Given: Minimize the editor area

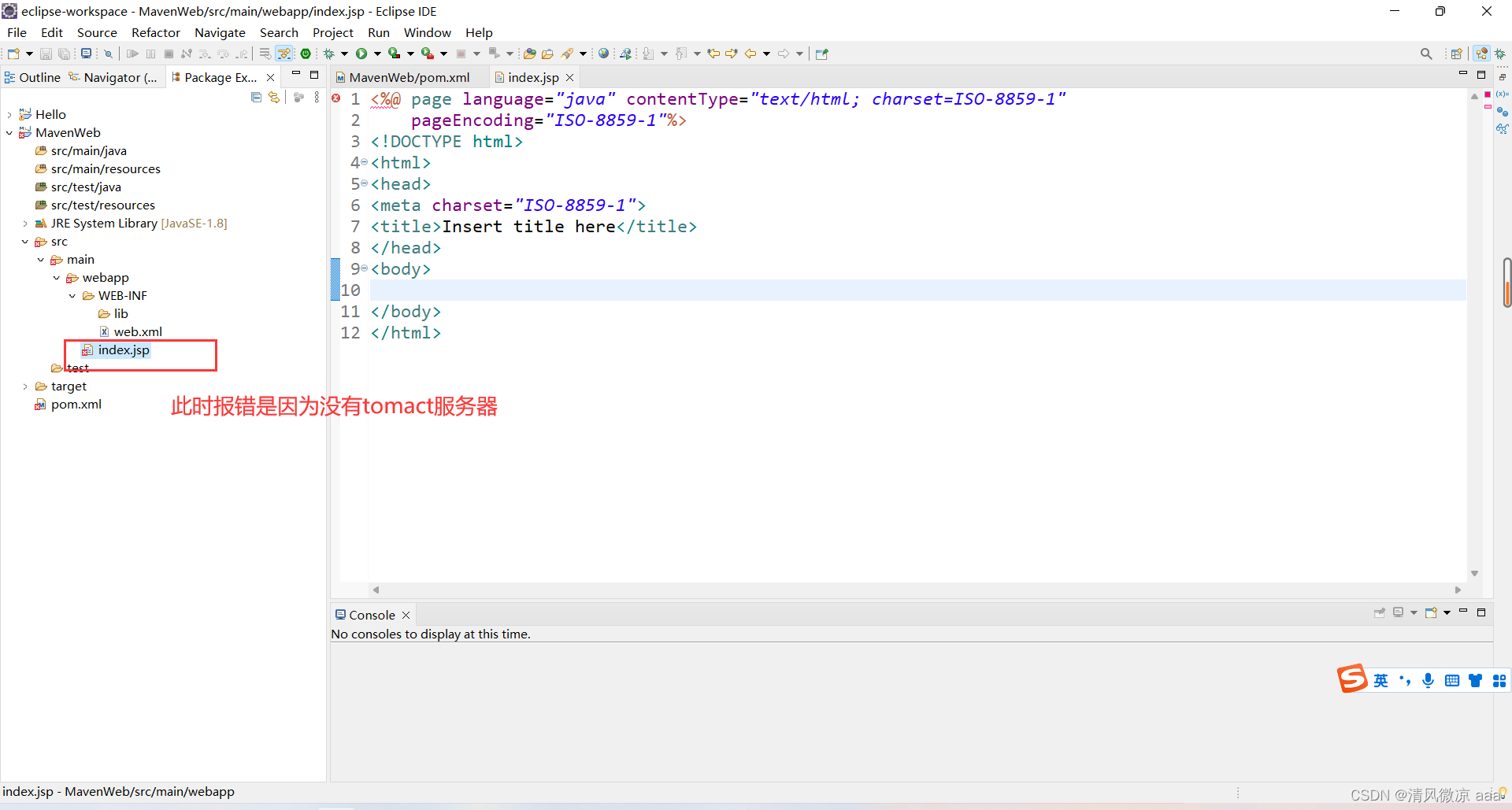Looking at the screenshot, I should (1463, 74).
